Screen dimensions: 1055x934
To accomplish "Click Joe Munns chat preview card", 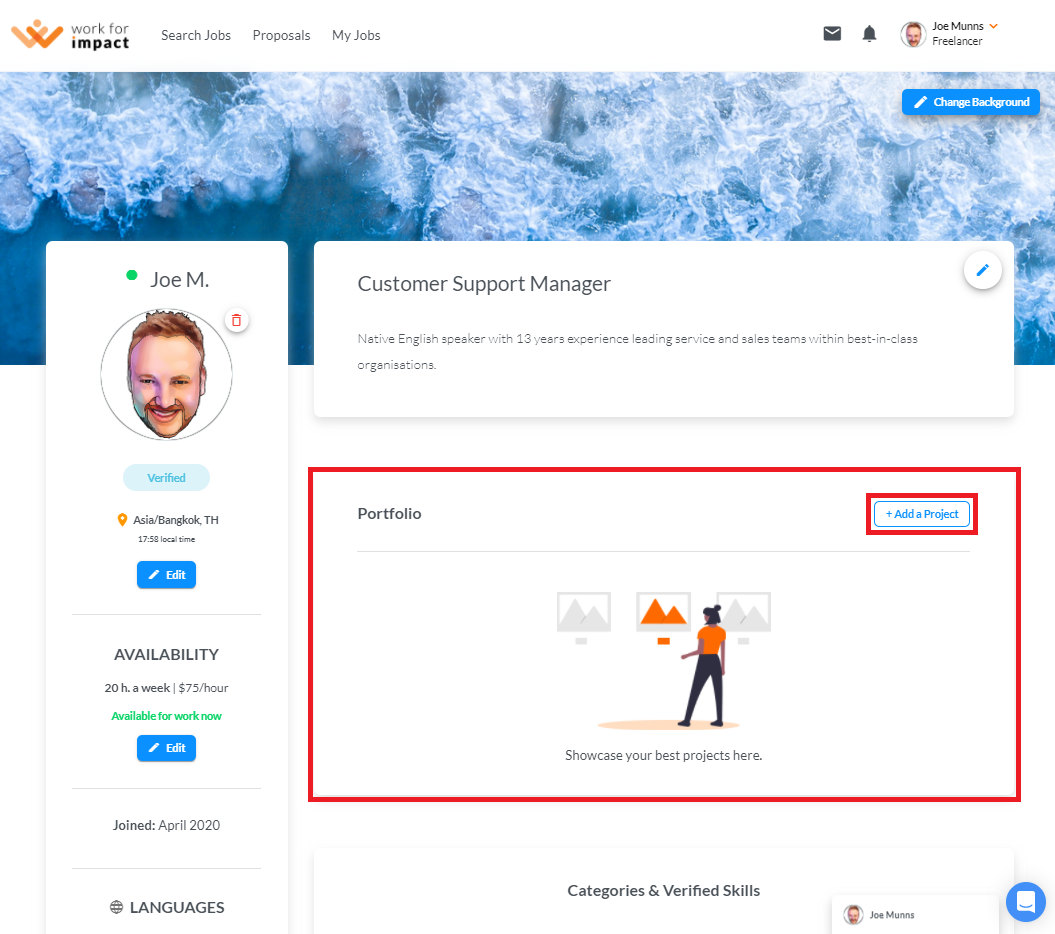I will click(x=915, y=914).
